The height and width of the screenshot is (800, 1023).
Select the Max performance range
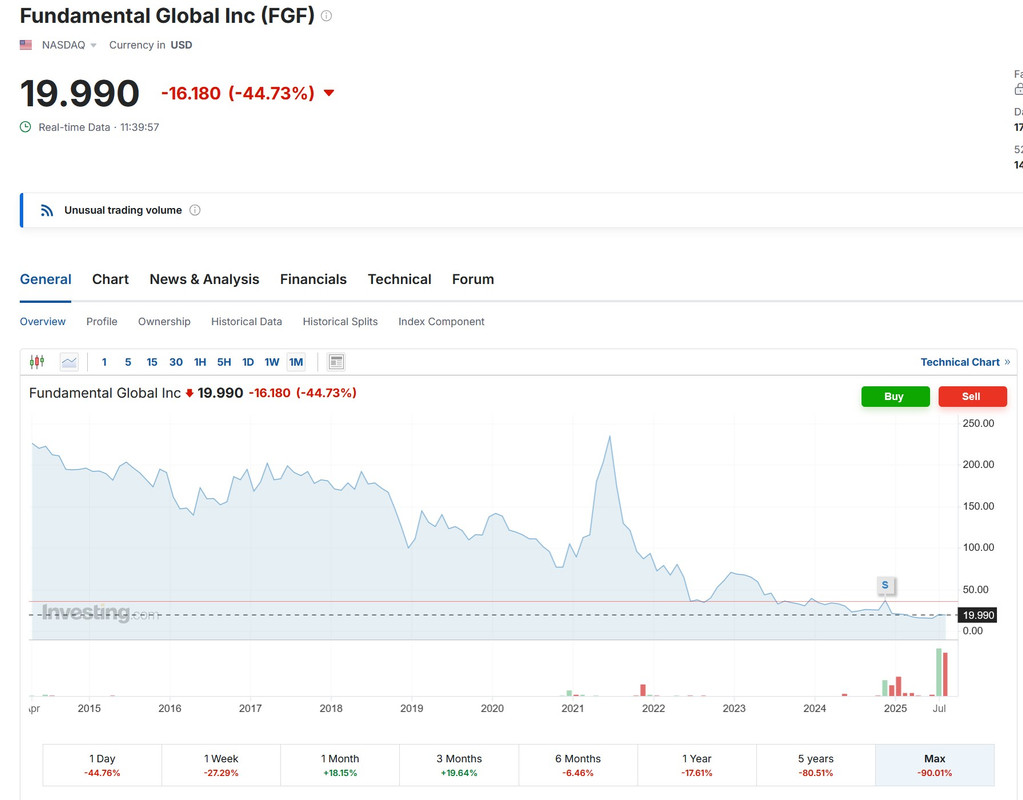[935, 765]
